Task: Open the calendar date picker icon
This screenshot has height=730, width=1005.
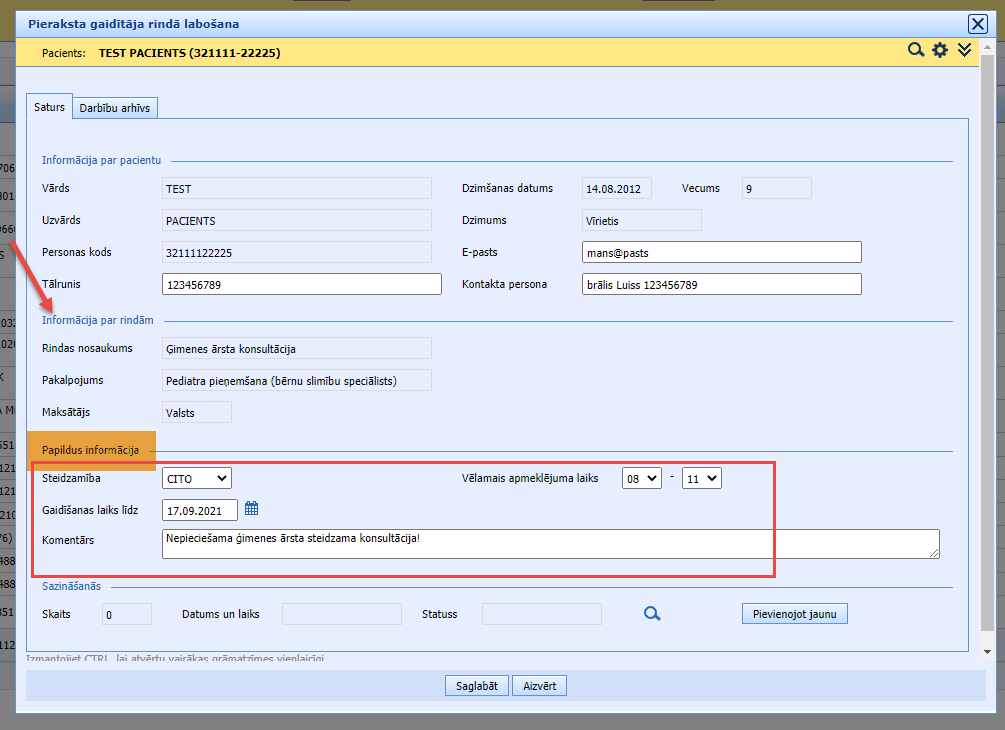Action: click(x=252, y=509)
